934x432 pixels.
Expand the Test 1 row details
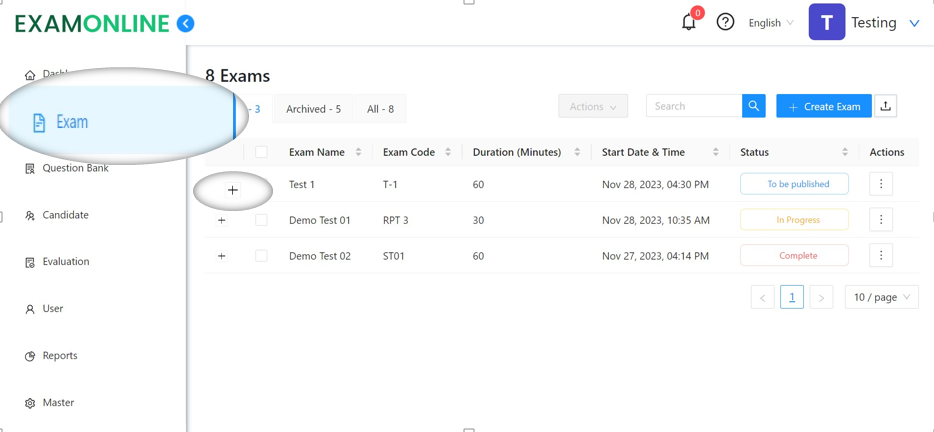pyautogui.click(x=232, y=190)
